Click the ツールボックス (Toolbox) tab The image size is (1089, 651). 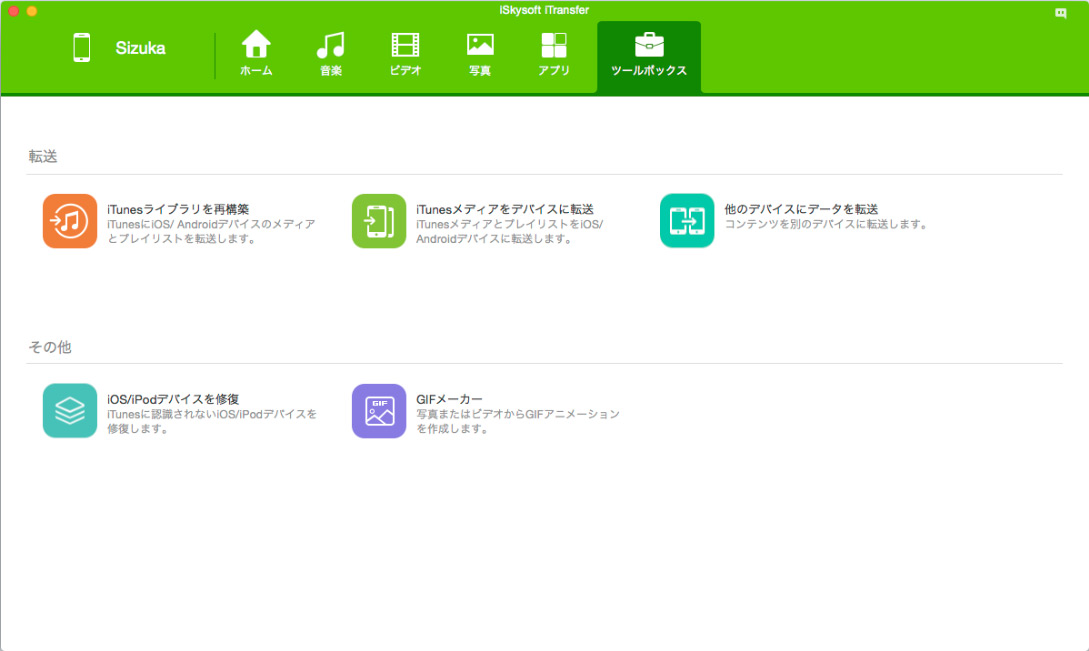[649, 56]
